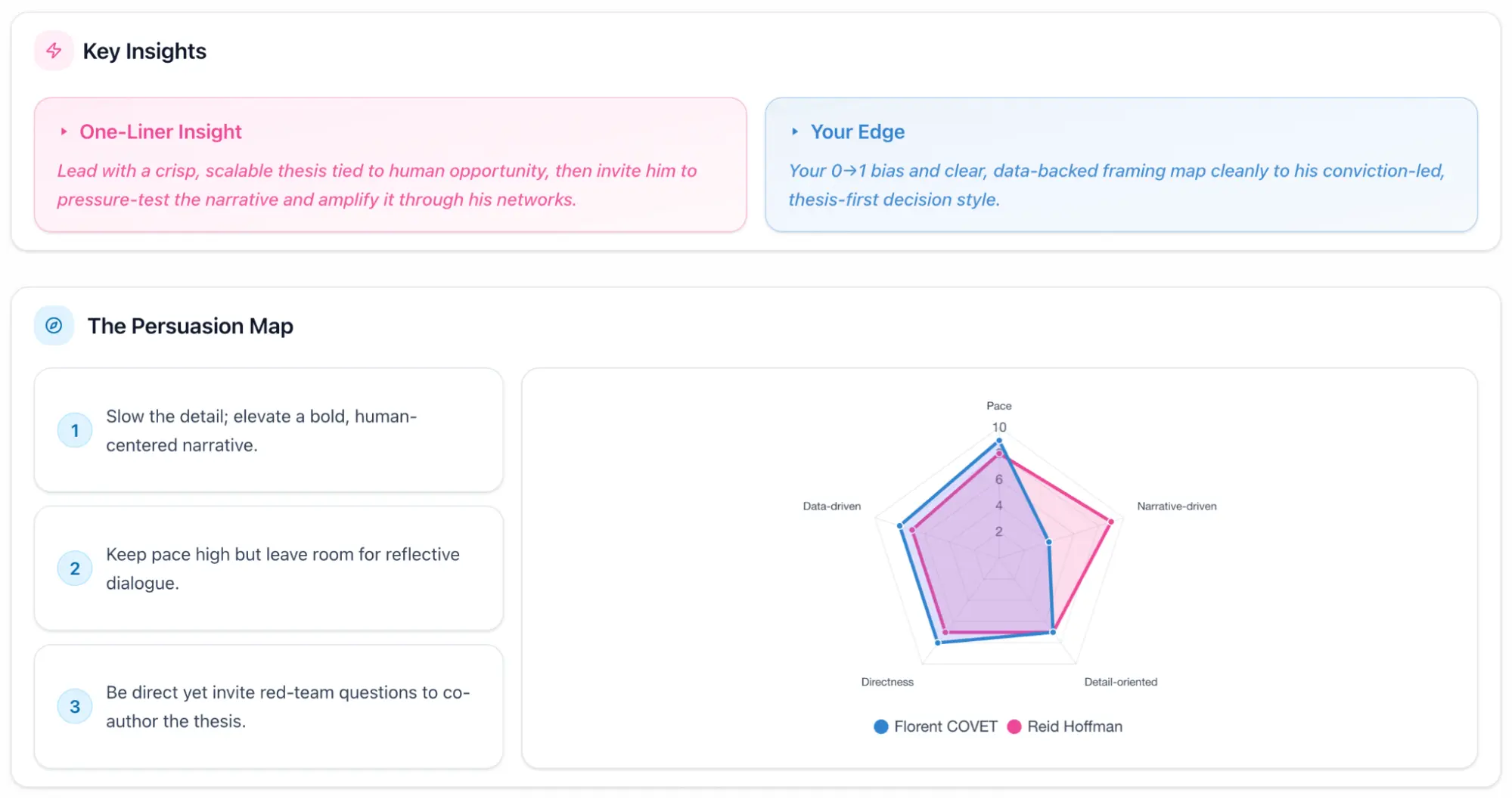Click the lightning bolt Key Insights icon
Screen dimensions: 1512x799
(x=54, y=51)
